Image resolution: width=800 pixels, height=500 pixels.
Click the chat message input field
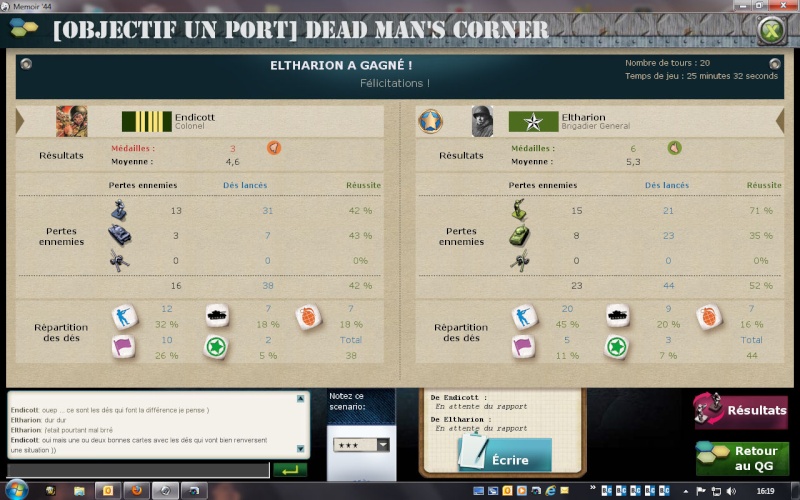tap(138, 470)
